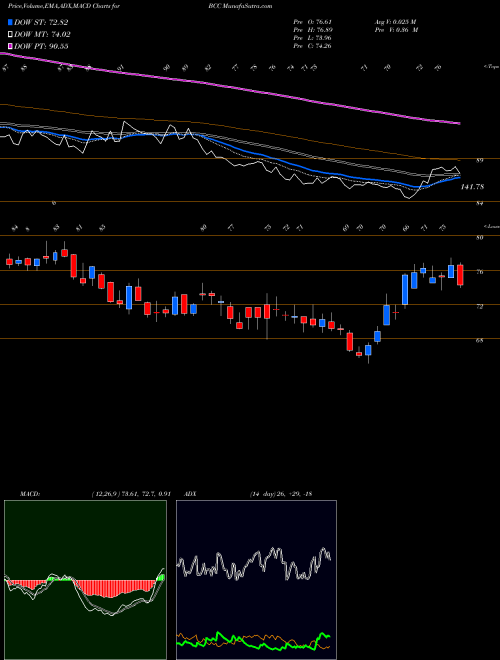500x660 pixels.
Task: Click the 'Pre L: 73.96' low value
Action: coord(313,38)
